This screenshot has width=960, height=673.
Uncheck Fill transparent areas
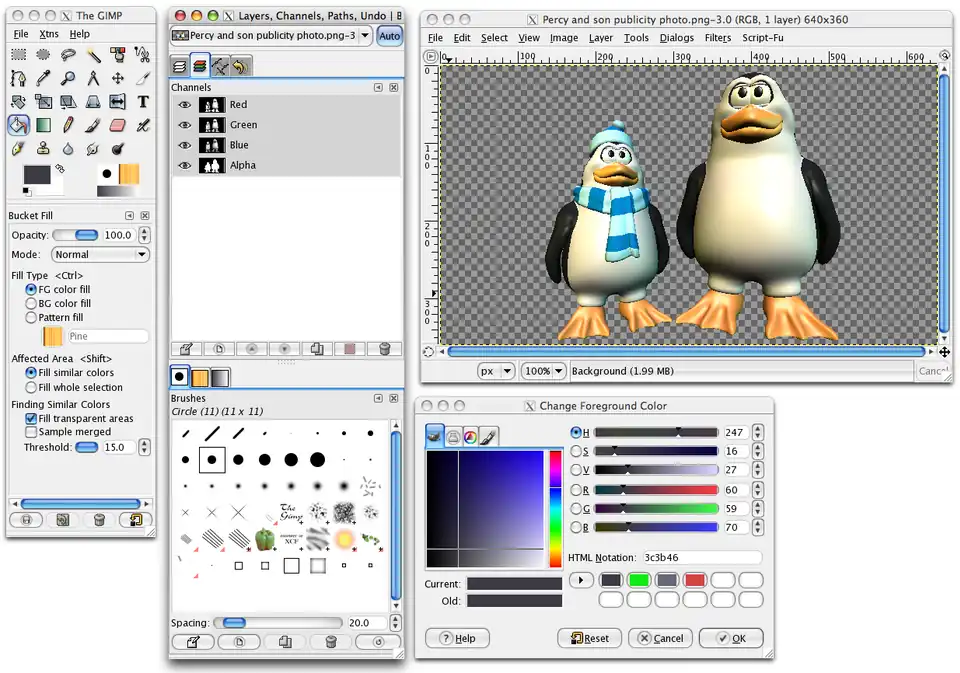click(x=31, y=418)
